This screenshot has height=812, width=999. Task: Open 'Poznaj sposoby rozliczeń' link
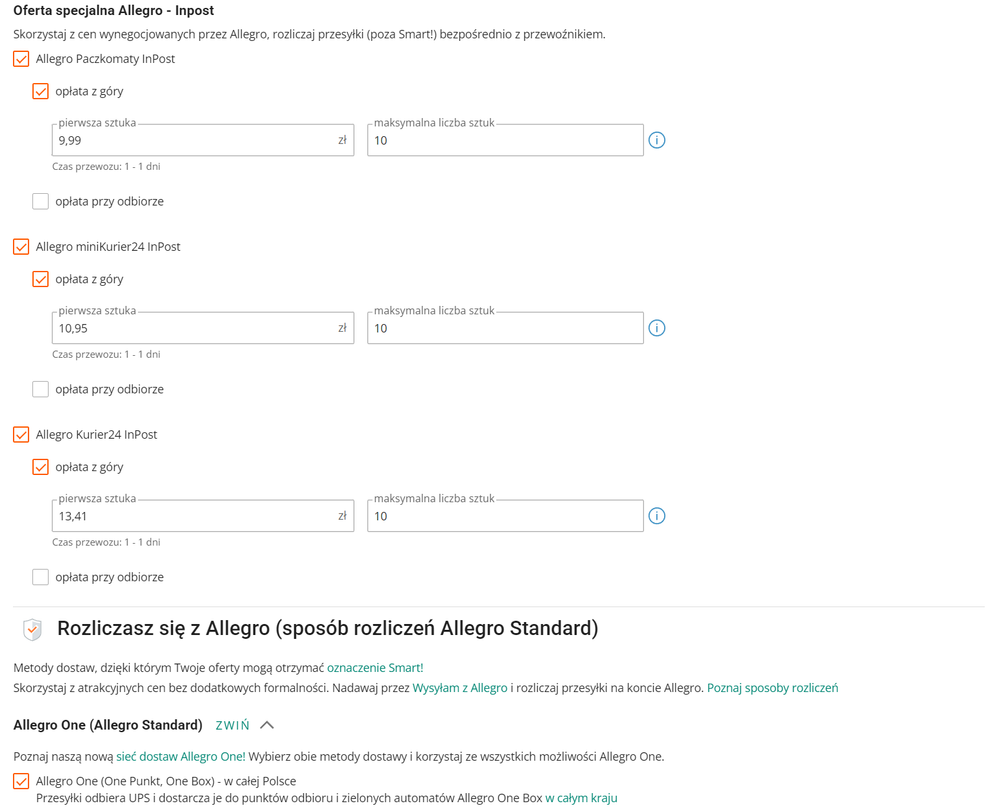[773, 688]
